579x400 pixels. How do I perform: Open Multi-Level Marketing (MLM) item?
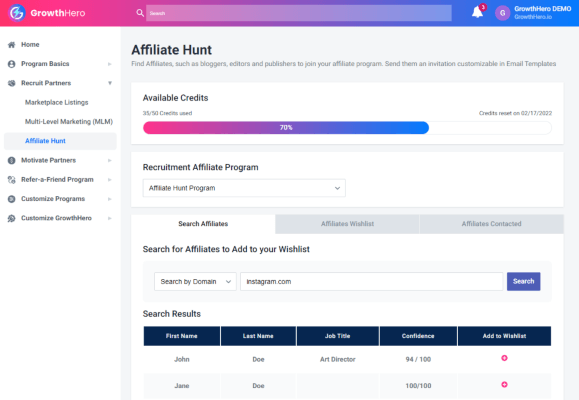coord(69,122)
